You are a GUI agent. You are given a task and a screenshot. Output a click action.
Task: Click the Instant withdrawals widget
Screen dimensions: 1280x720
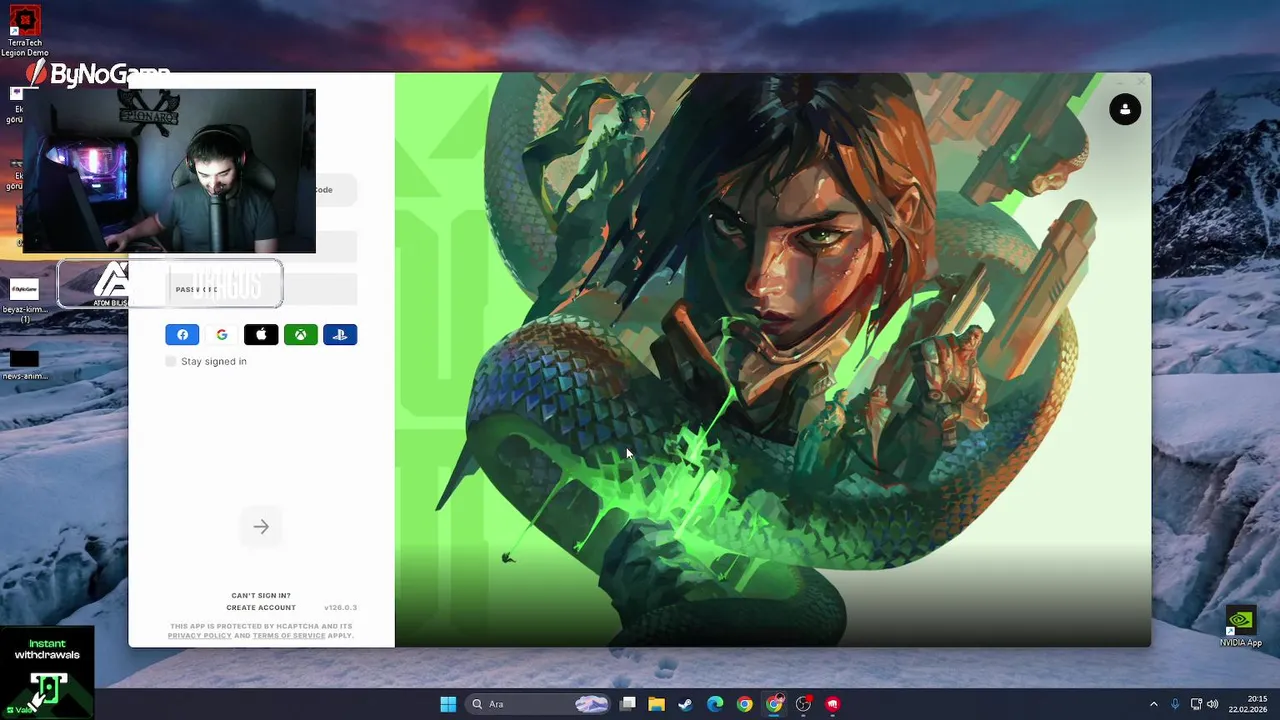point(47,672)
